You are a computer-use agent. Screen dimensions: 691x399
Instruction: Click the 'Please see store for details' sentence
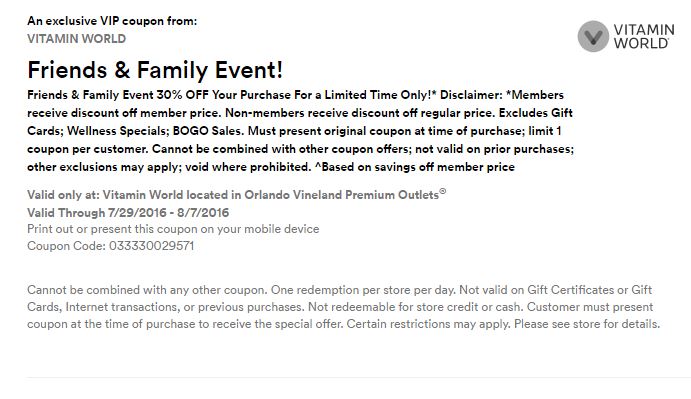587,324
